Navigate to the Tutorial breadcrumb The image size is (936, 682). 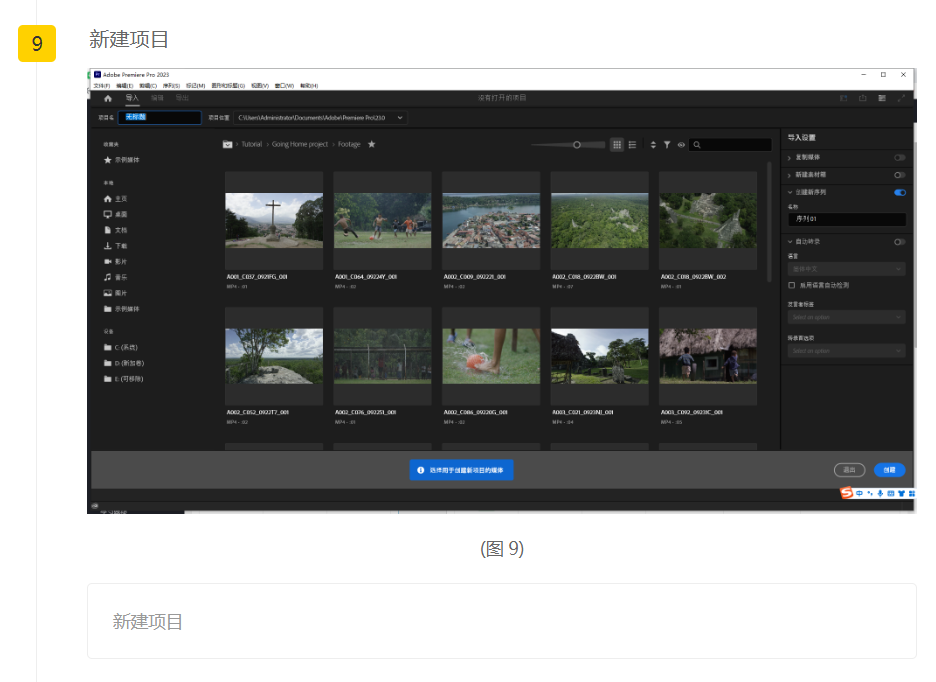click(x=251, y=145)
